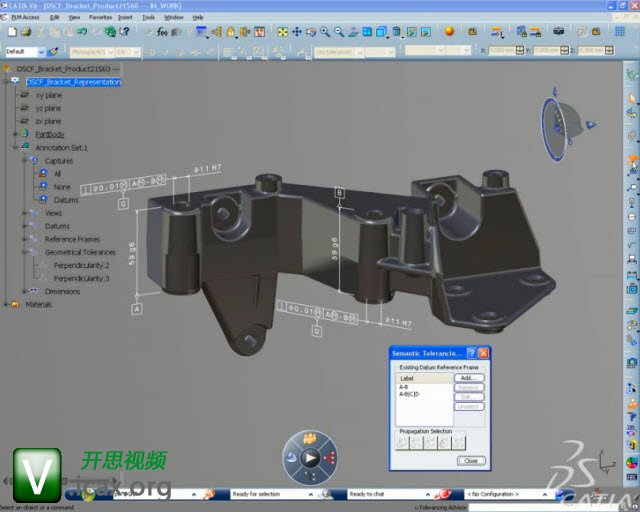Viewport: 640px width, 512px height.
Task: Select the All capture icon
Action: [42, 173]
